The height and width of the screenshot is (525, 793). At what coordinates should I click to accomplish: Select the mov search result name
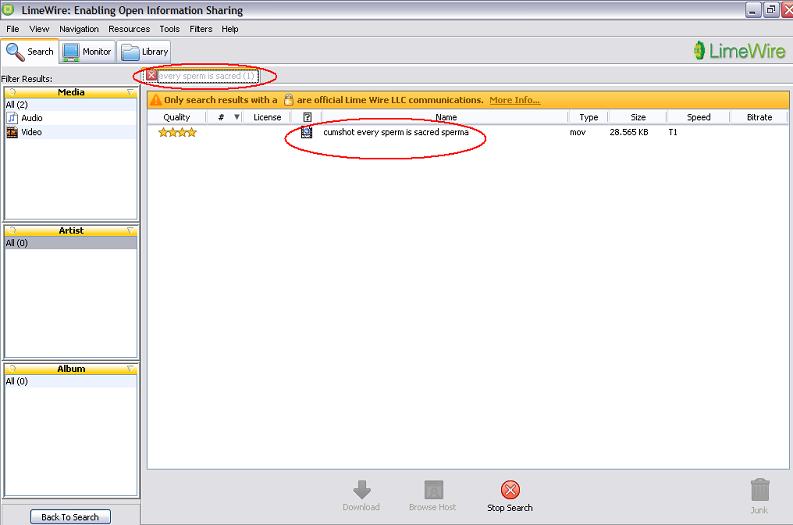coord(395,132)
